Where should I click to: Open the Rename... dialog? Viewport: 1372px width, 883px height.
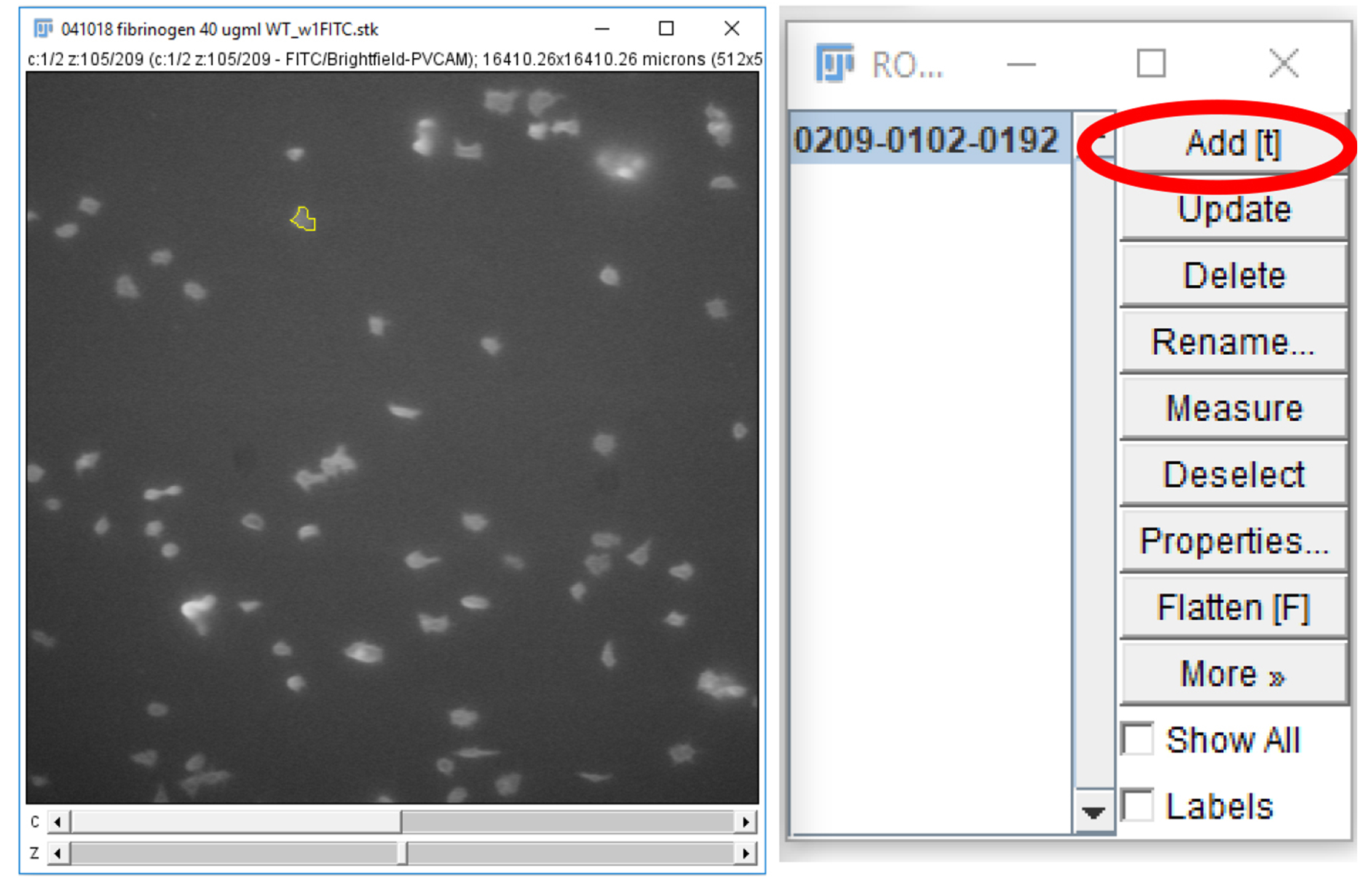pyautogui.click(x=1233, y=342)
